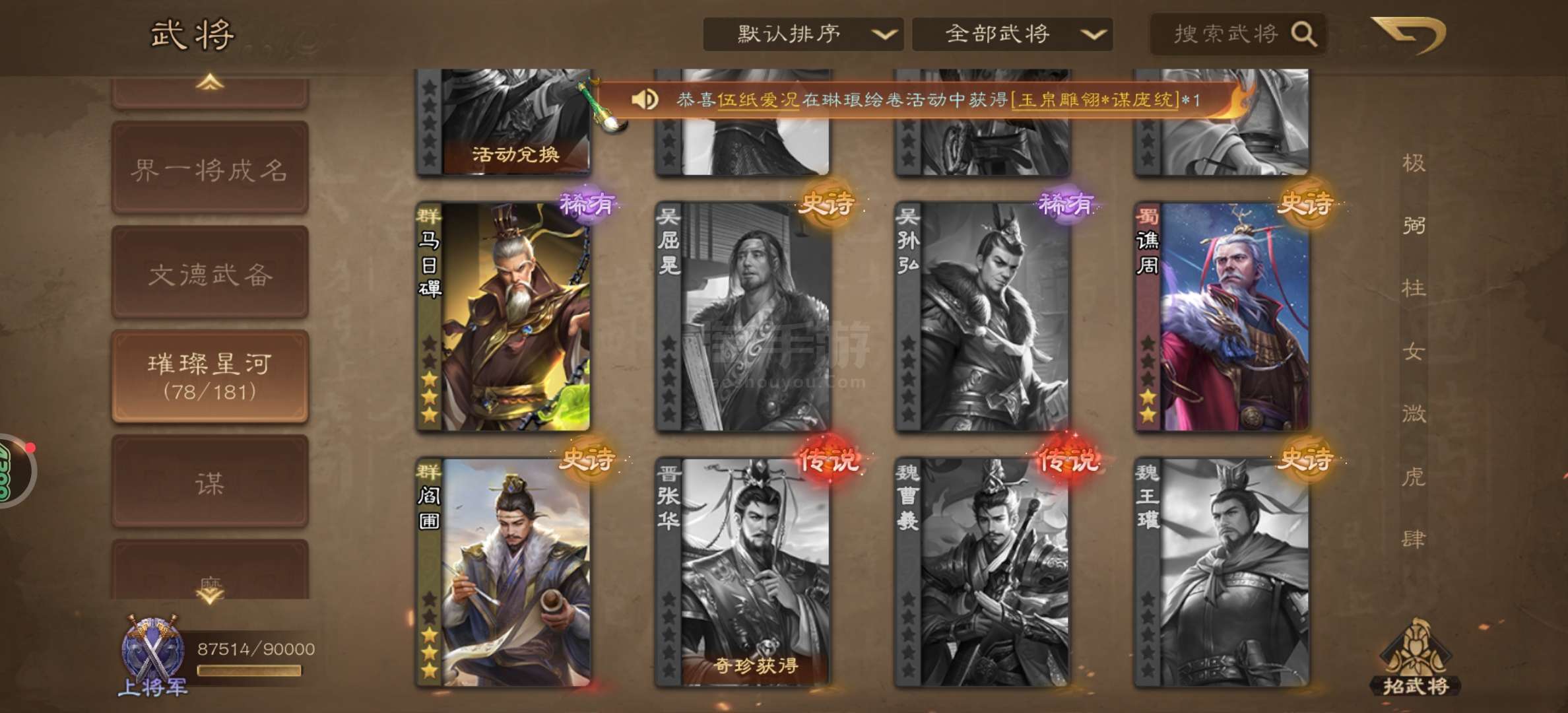Select the 文德武备 category tab
Viewport: 1568px width, 713px height.
click(x=210, y=273)
